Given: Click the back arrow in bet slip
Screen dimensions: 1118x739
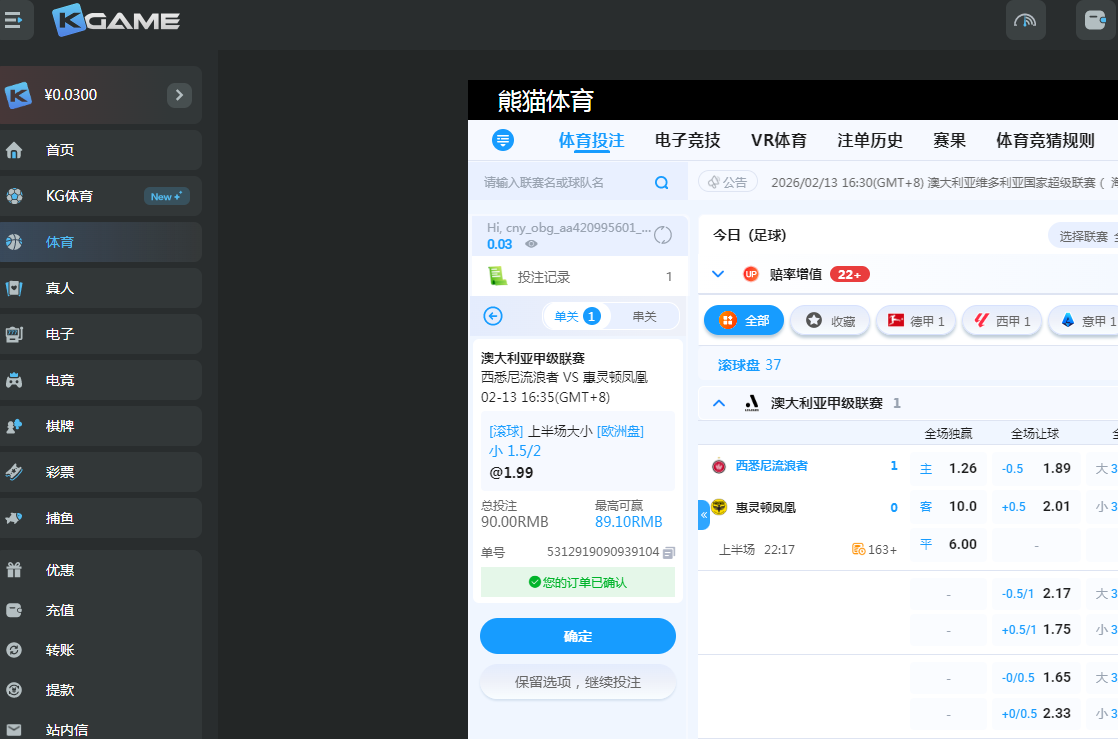Looking at the screenshot, I should click(x=493, y=316).
